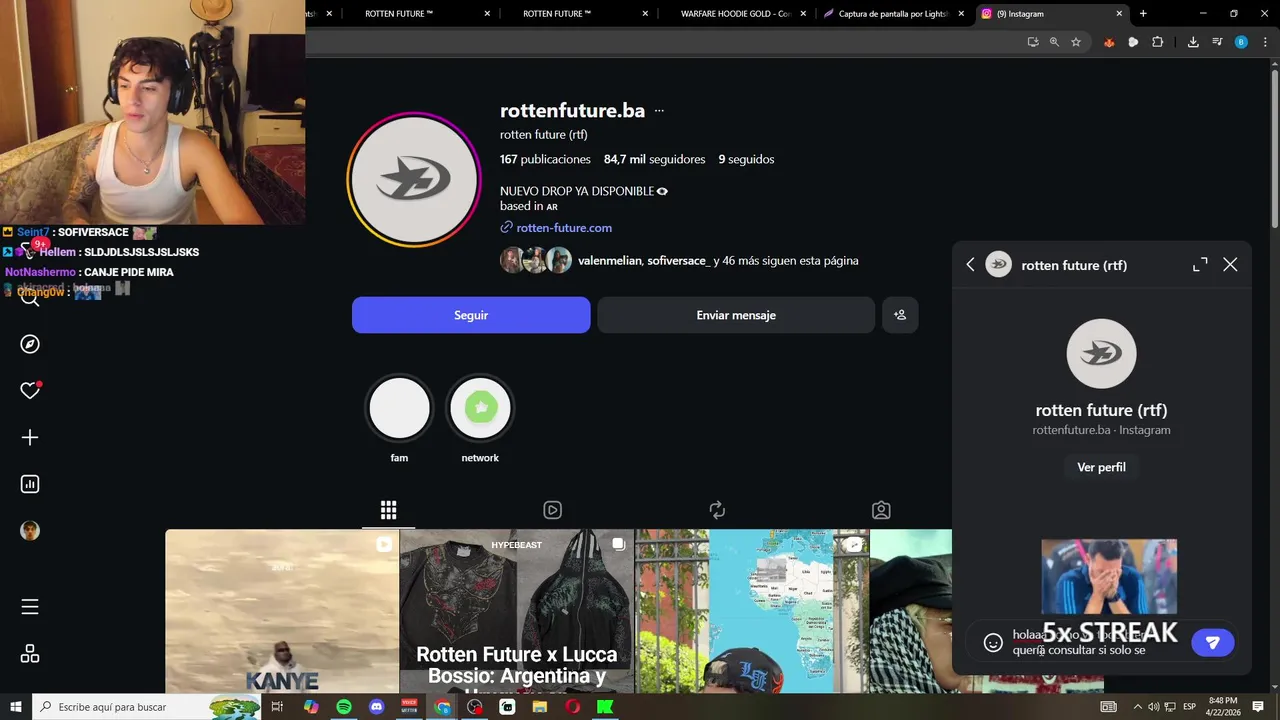Show hidden system tray icons chevron

coord(1139,707)
